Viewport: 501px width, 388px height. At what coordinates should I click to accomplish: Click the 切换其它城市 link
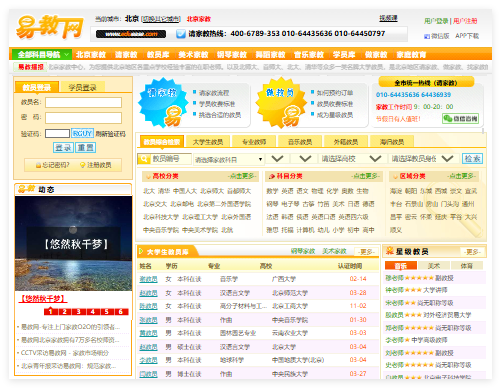point(161,19)
